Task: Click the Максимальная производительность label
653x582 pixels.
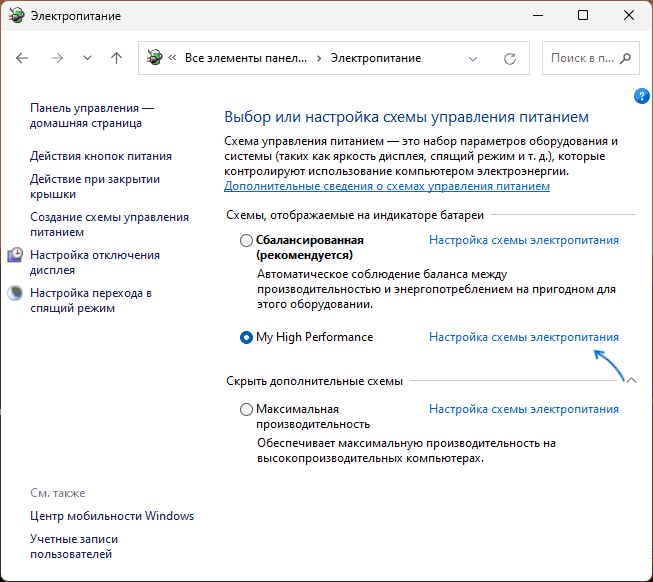Action: click(313, 417)
